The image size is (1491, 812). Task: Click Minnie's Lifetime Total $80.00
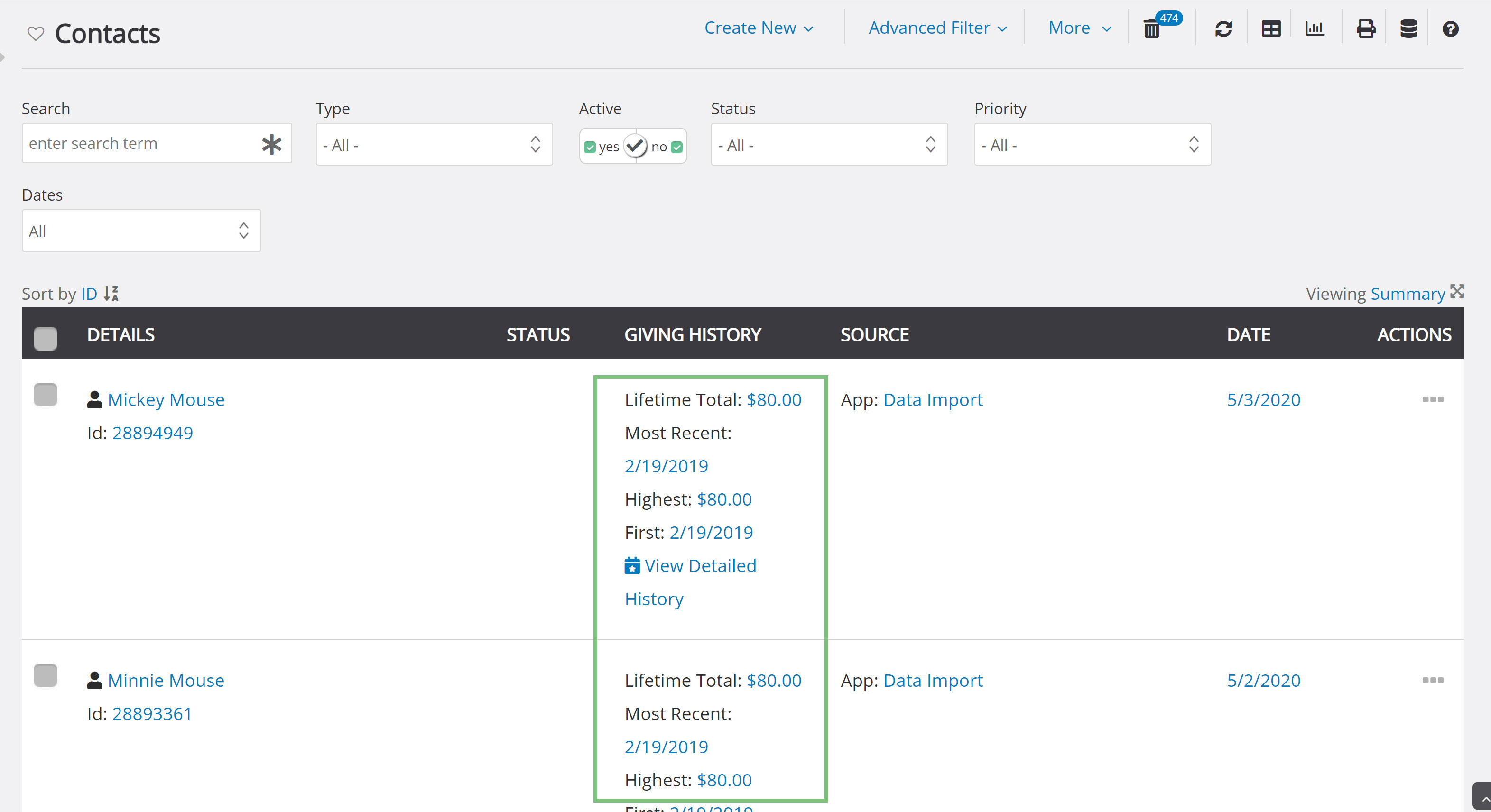click(774, 681)
